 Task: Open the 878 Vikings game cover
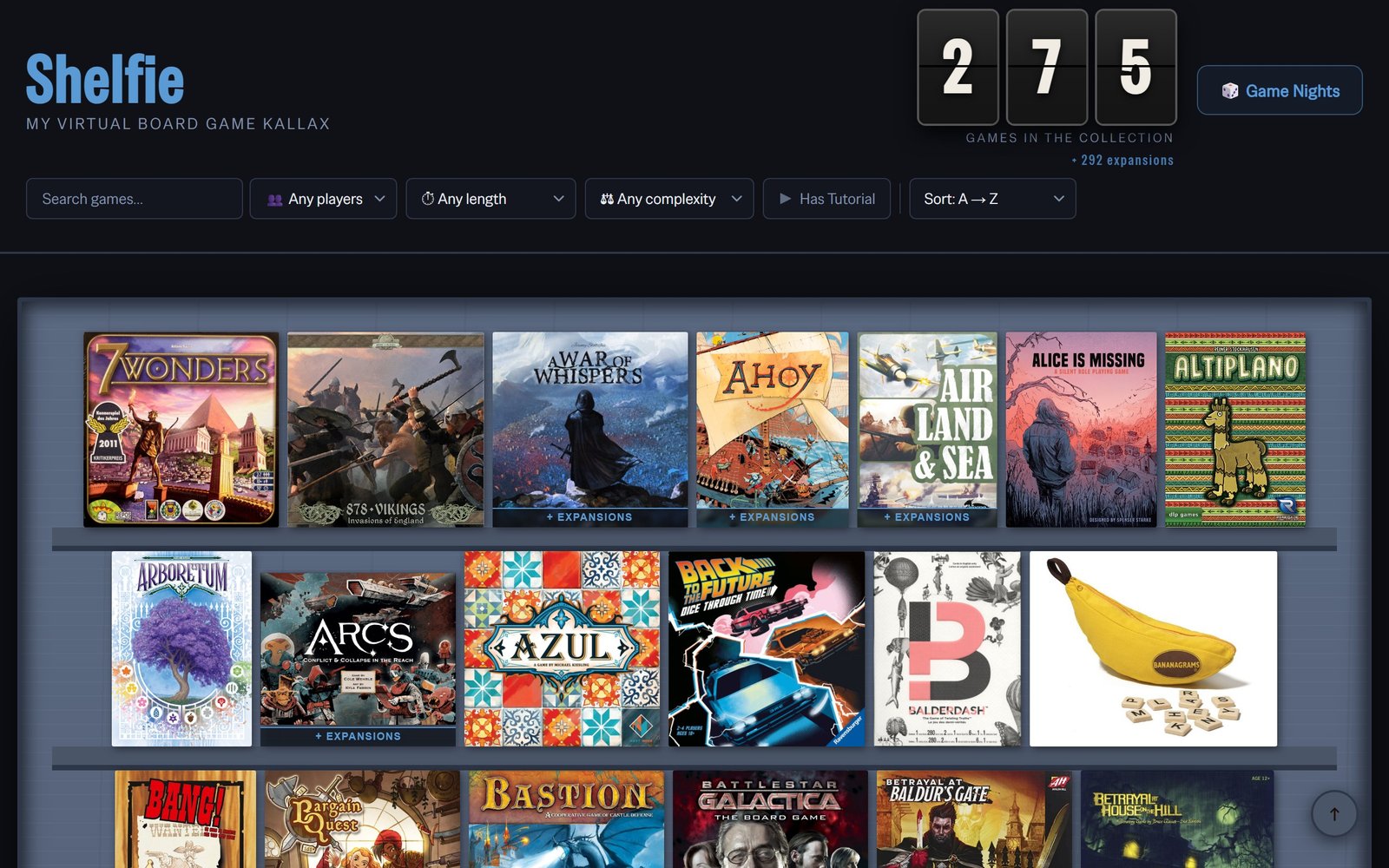click(386, 430)
